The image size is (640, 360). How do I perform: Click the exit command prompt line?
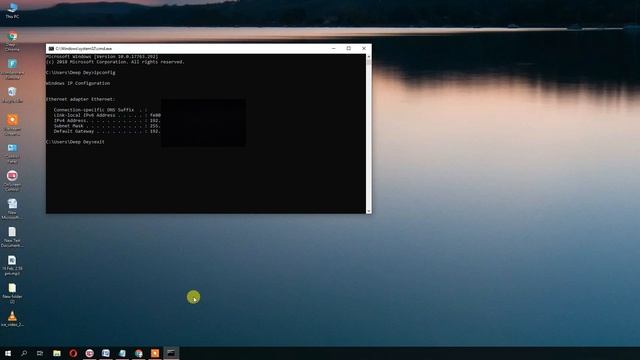coord(76,142)
